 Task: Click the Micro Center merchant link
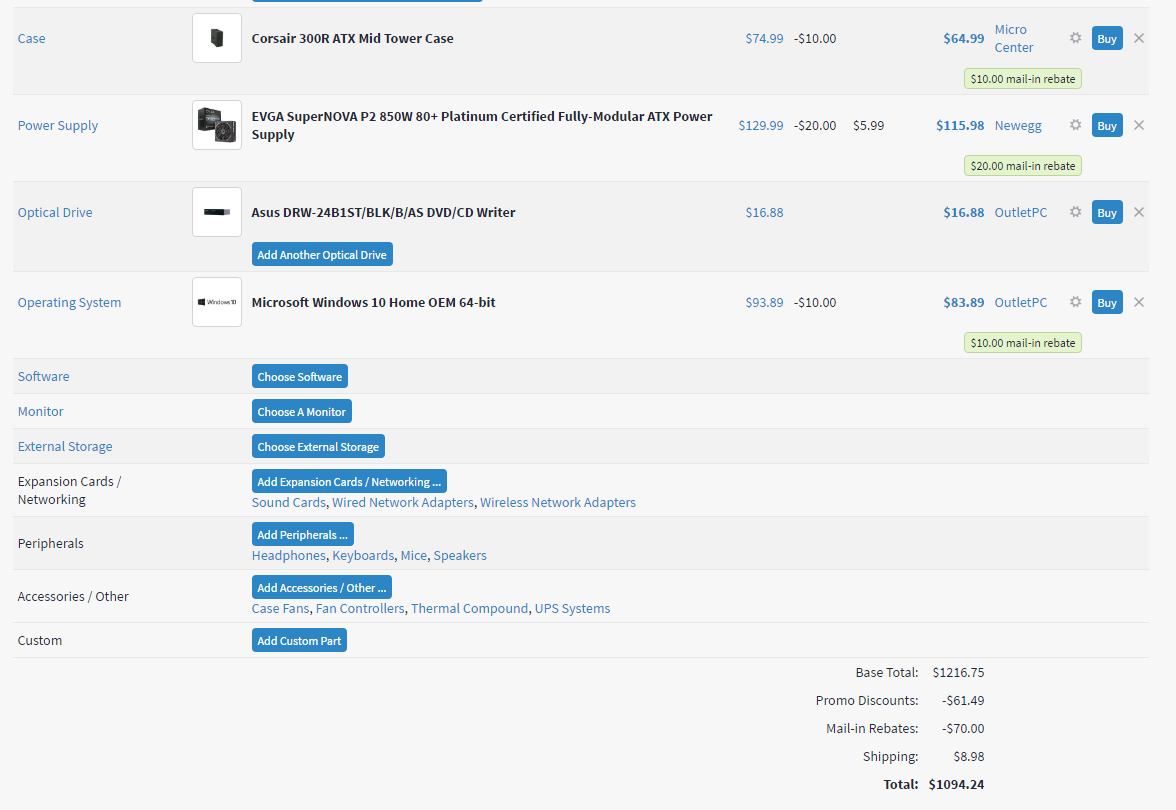point(1014,38)
